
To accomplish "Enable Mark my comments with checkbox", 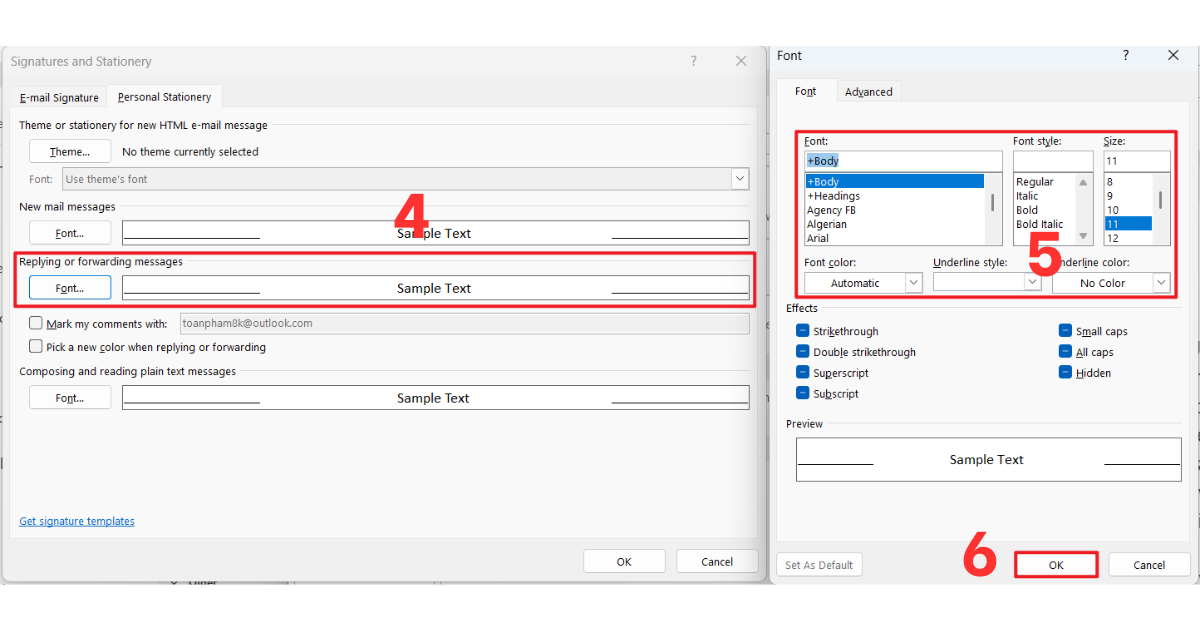I will click(36, 324).
